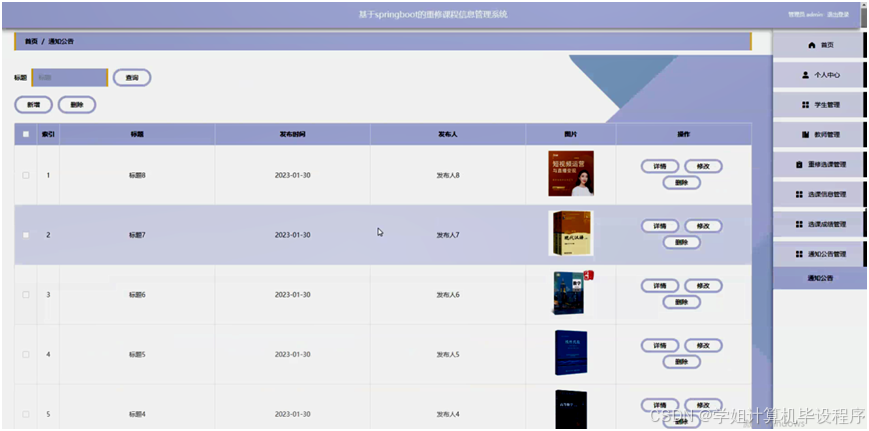Check the checkbox for row 标题5
Screen dimensions: 869x431
point(25,355)
